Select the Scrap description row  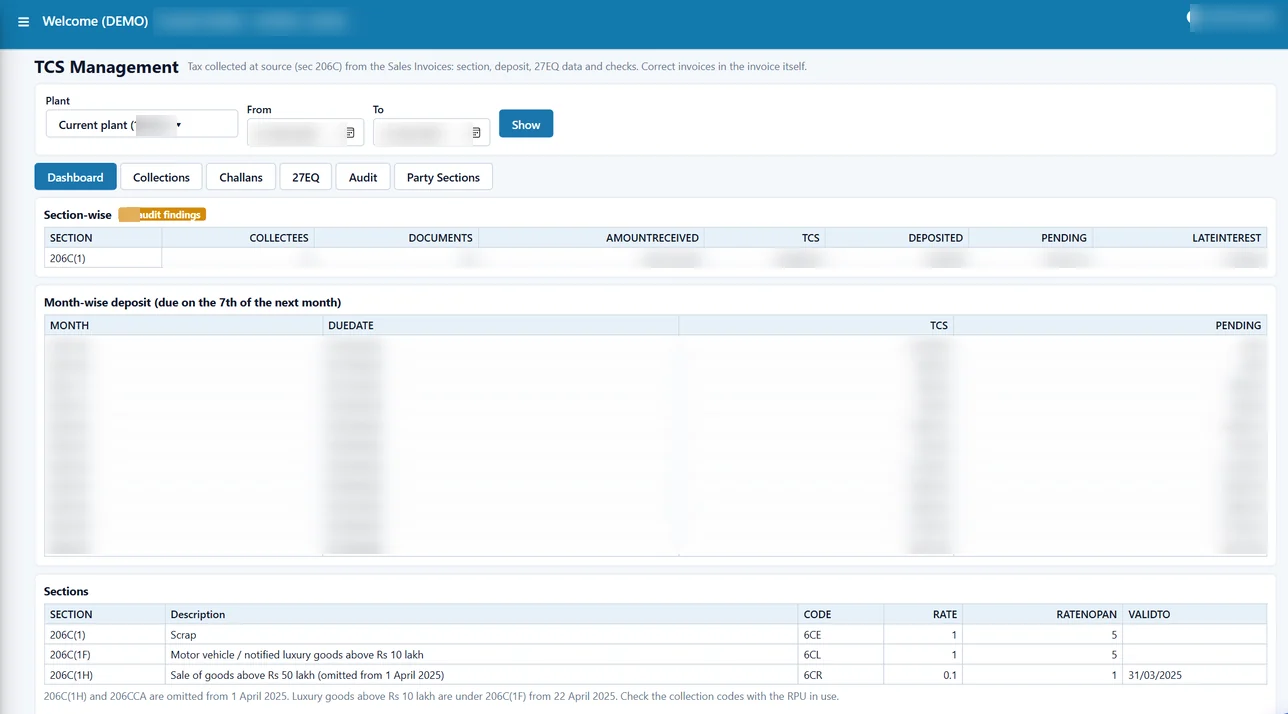coord(482,634)
